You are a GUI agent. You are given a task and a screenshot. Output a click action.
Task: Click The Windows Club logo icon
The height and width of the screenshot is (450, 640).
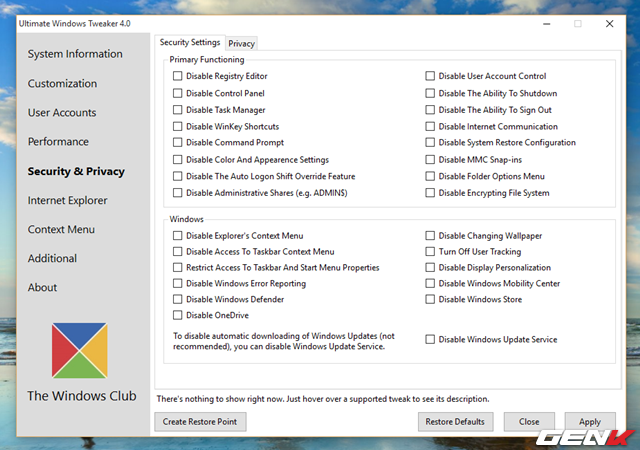pyautogui.click(x=80, y=350)
